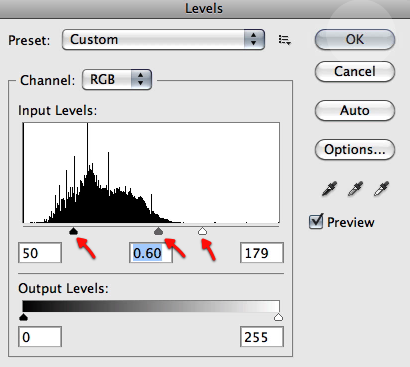Confirm levels with the OK button

[x=355, y=39]
